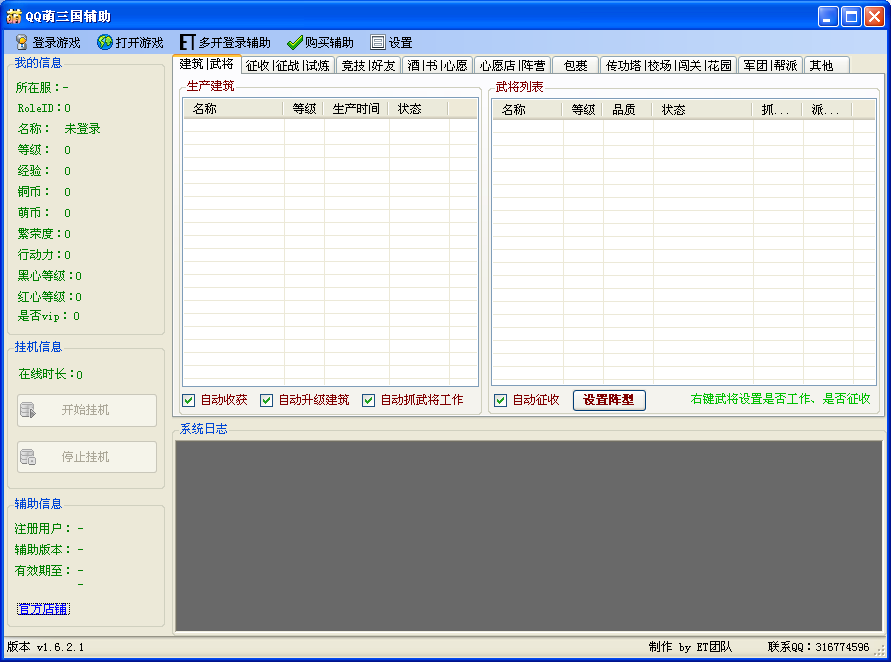Switch to the 竞技|好友 tab
Screen dimensions: 891x662
368,66
